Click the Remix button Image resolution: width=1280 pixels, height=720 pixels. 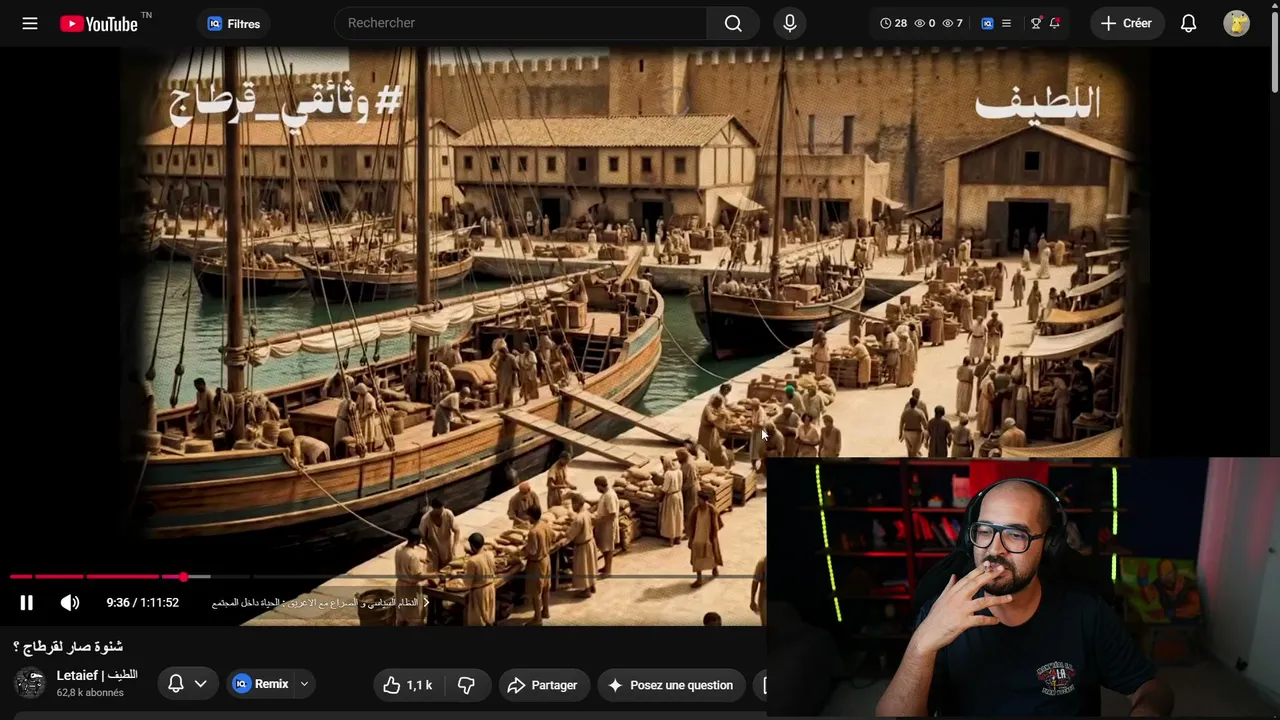tap(262, 684)
